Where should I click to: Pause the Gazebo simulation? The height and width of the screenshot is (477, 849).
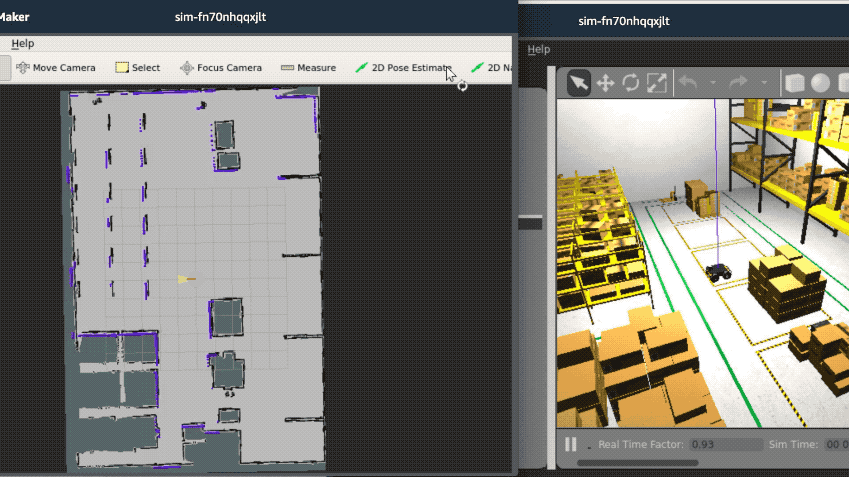pyautogui.click(x=571, y=445)
